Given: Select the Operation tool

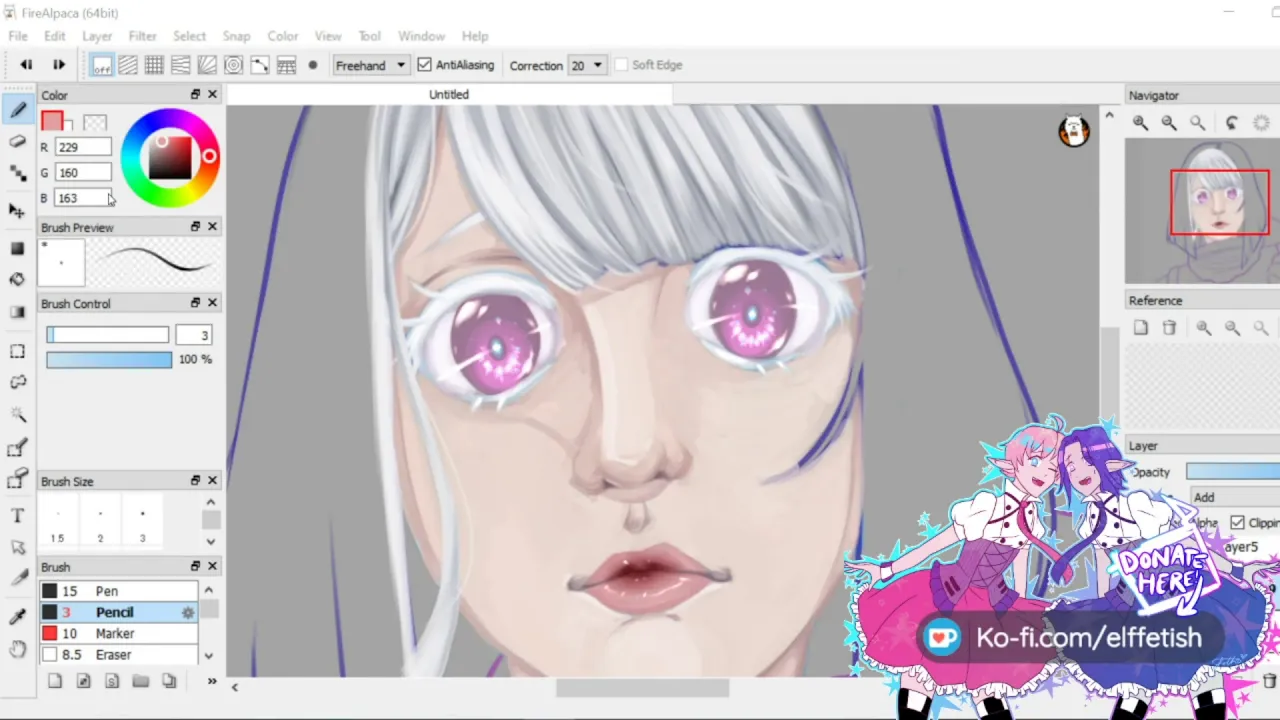Looking at the screenshot, I should click(x=18, y=547).
